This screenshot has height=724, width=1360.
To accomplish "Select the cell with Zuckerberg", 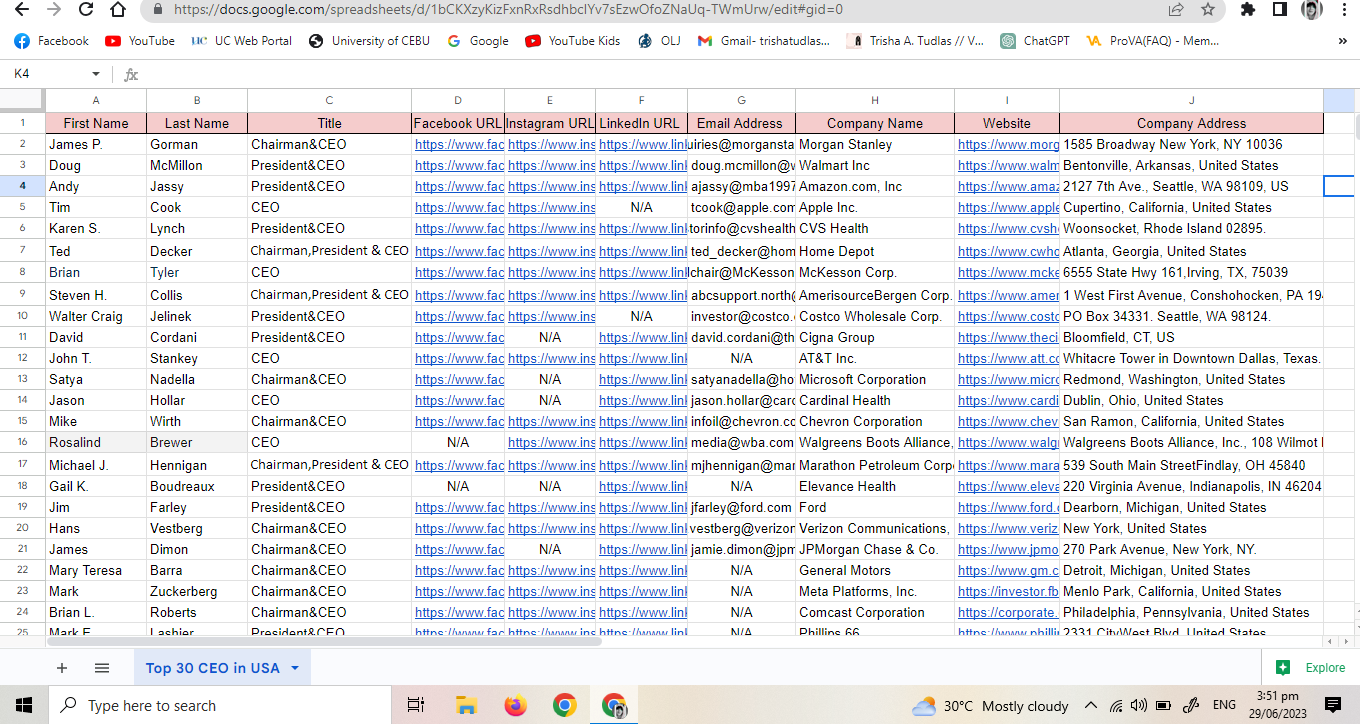I will [197, 591].
